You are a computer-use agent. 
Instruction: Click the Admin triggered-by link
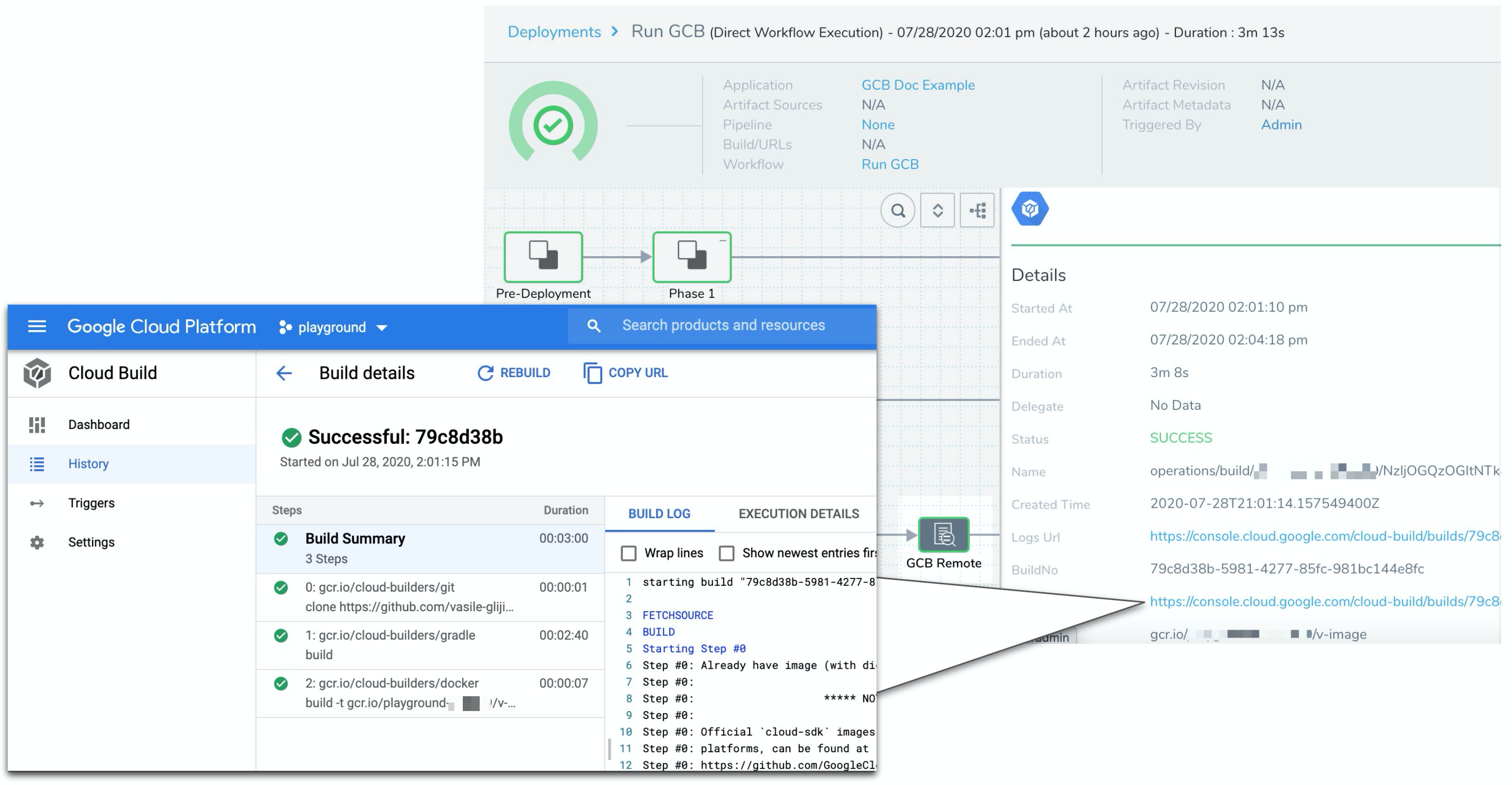(x=1281, y=125)
